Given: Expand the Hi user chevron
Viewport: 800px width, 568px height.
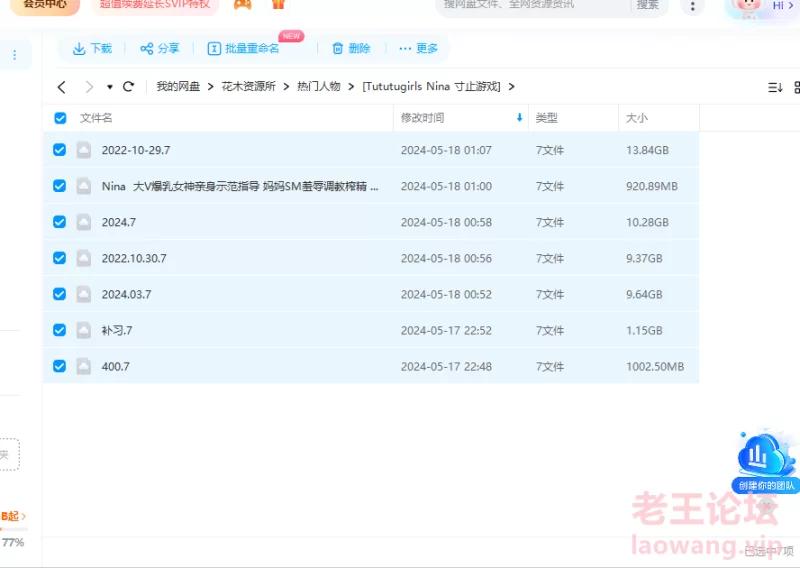Looking at the screenshot, I should tap(791, 6).
